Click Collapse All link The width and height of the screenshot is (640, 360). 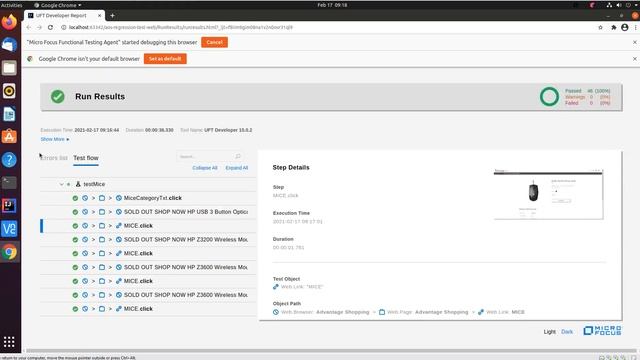(x=204, y=168)
